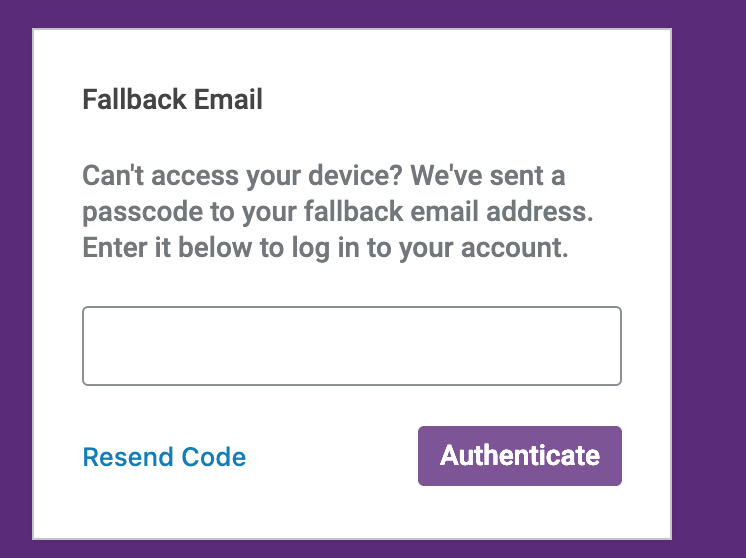Viewport: 746px width, 558px height.
Task: Click the passcode input field
Action: pyautogui.click(x=352, y=346)
